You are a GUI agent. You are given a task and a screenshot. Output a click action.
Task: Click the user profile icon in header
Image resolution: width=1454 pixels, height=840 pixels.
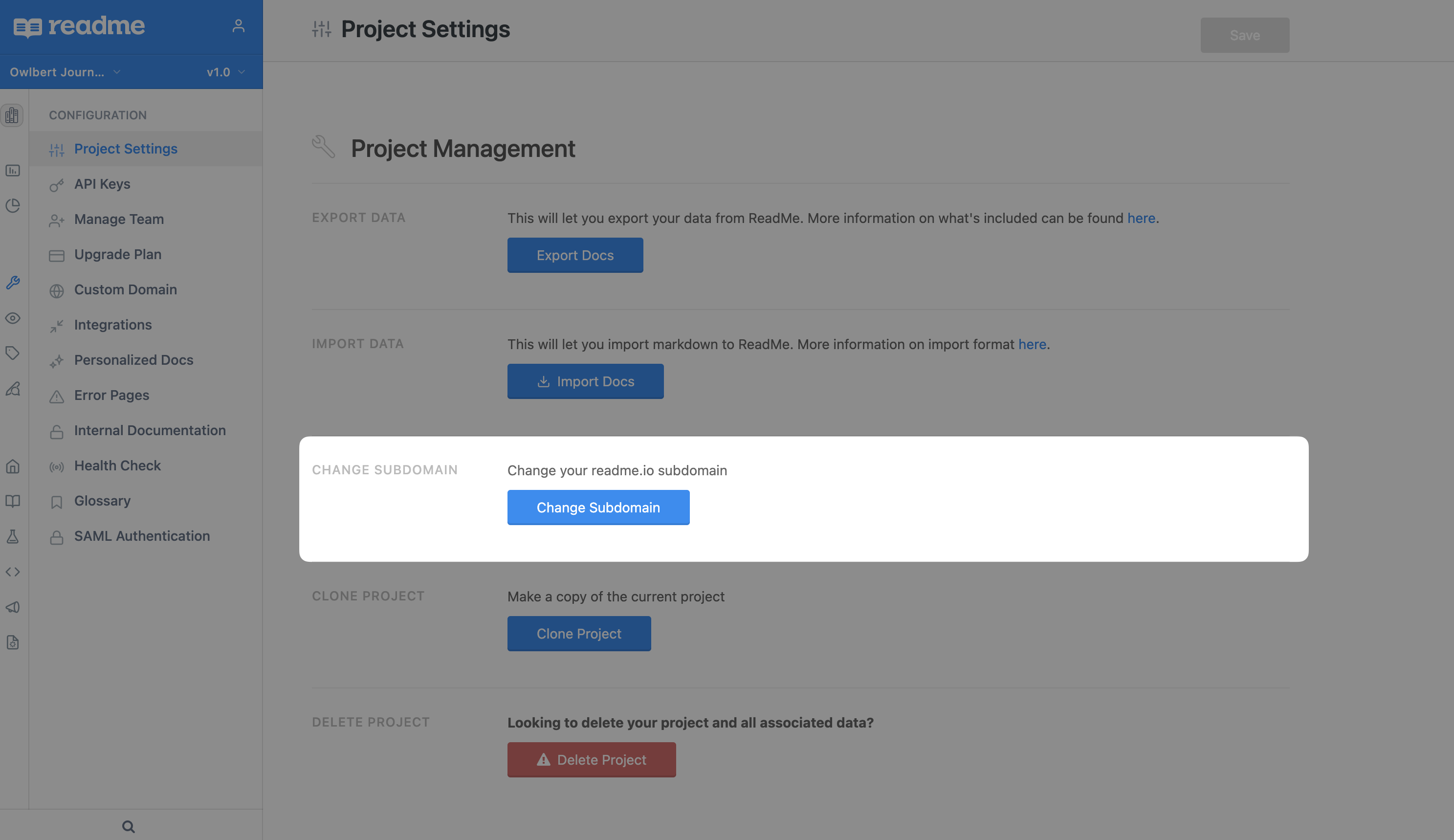pos(238,26)
